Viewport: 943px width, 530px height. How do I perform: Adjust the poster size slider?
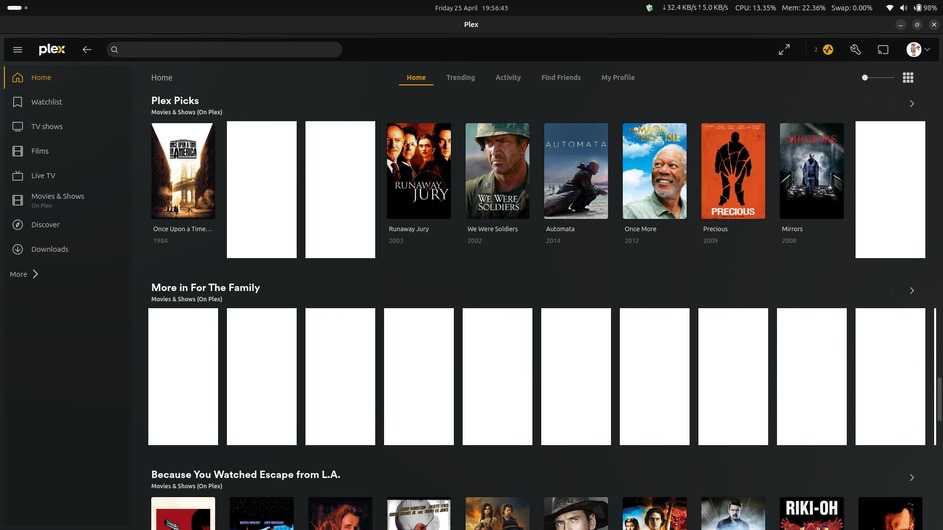click(866, 78)
